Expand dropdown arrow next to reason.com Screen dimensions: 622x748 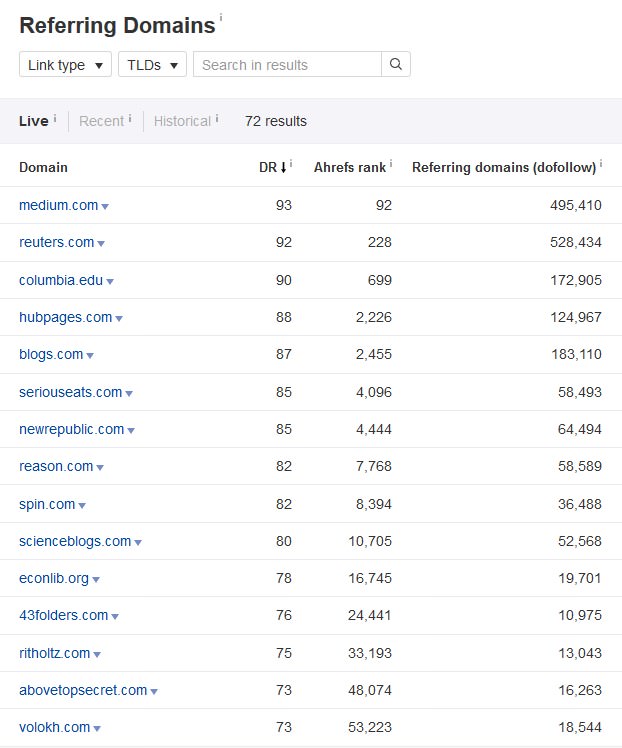[100, 468]
